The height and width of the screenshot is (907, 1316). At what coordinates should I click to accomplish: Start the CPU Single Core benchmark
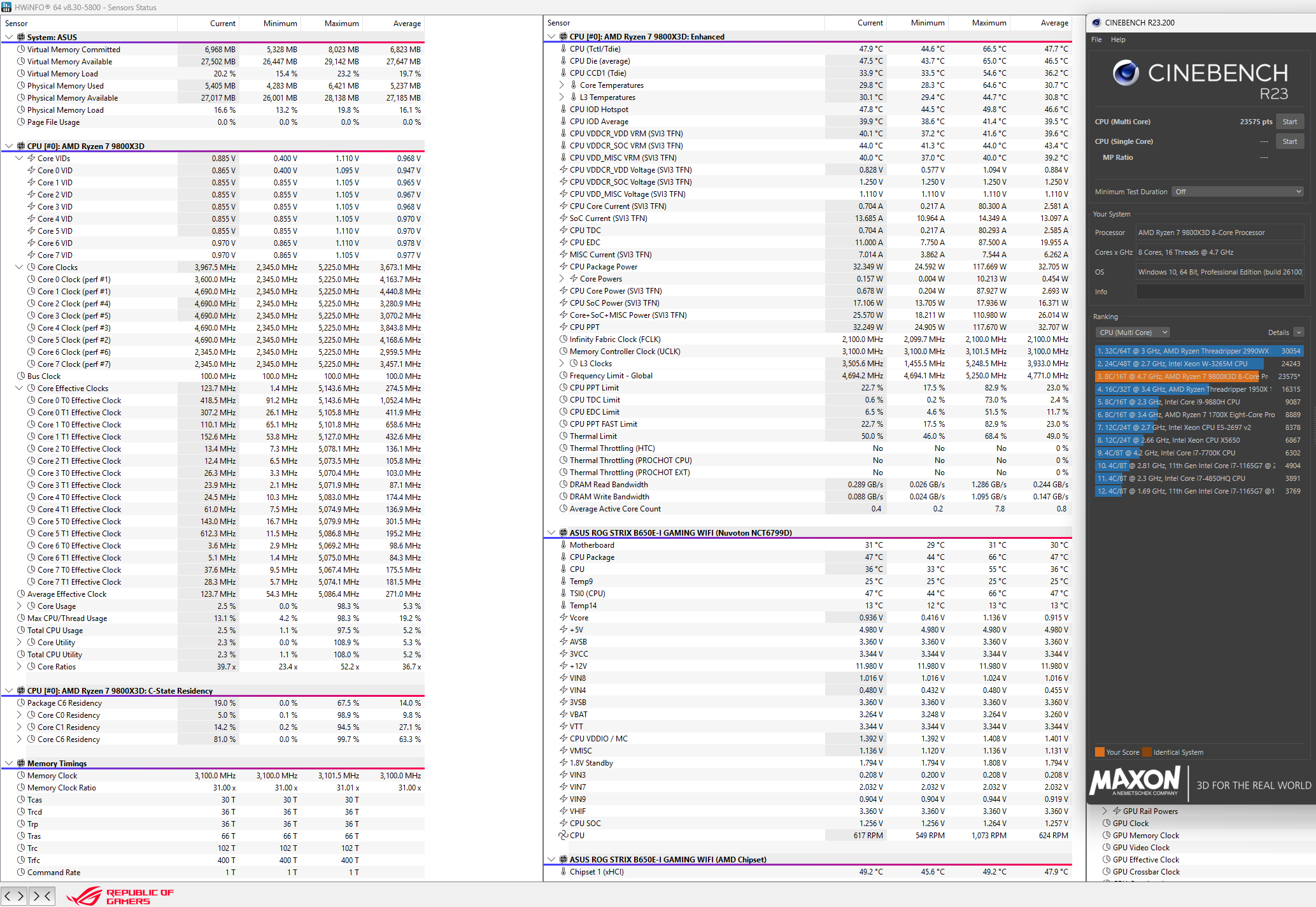point(1290,141)
